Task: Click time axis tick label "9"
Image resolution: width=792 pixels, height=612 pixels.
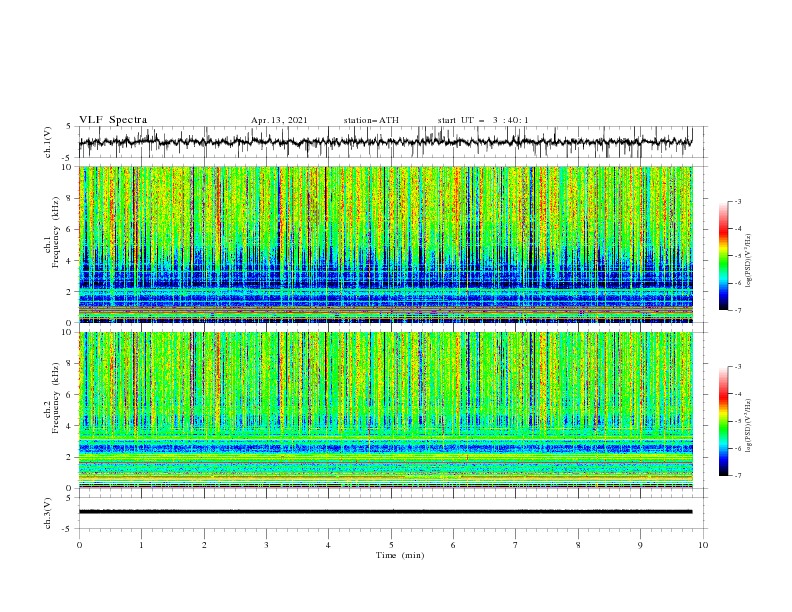Action: (x=640, y=545)
